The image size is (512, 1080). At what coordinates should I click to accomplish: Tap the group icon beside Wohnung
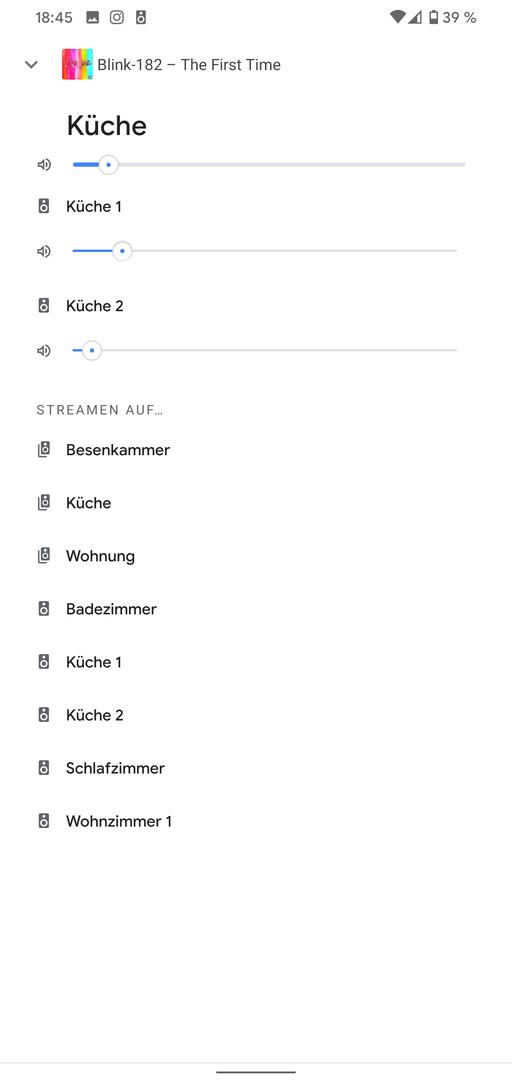click(x=43, y=556)
